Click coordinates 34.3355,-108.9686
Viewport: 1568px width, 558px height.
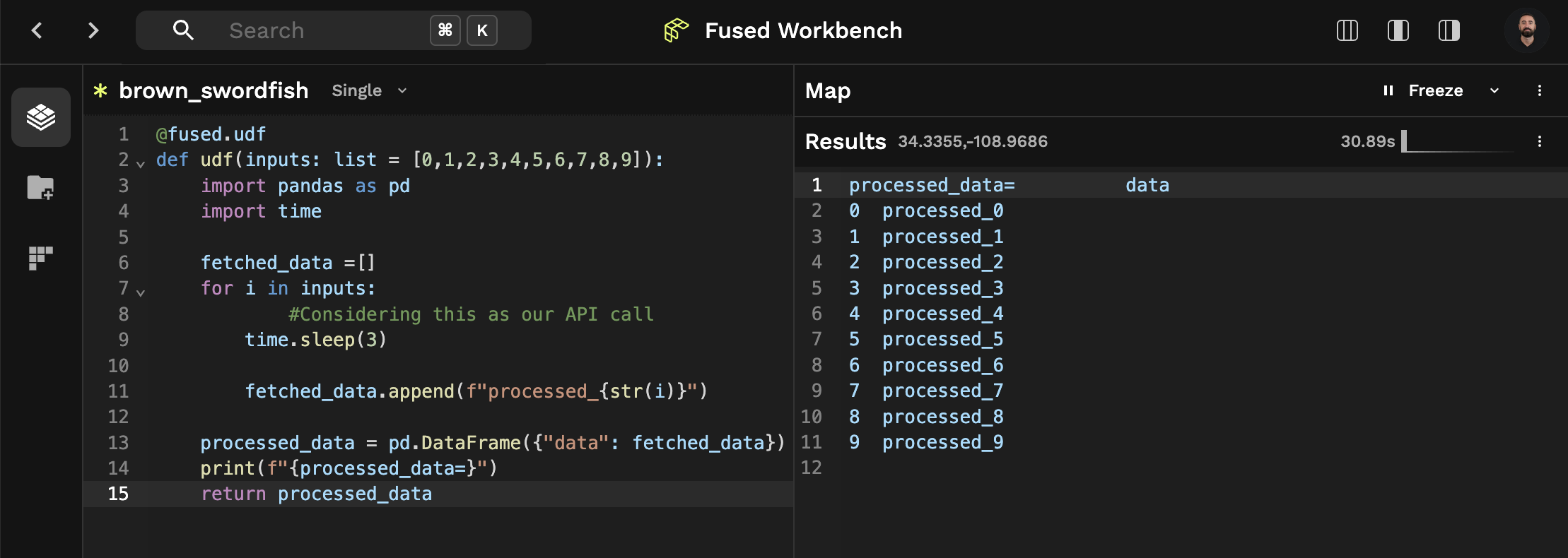coord(973,141)
